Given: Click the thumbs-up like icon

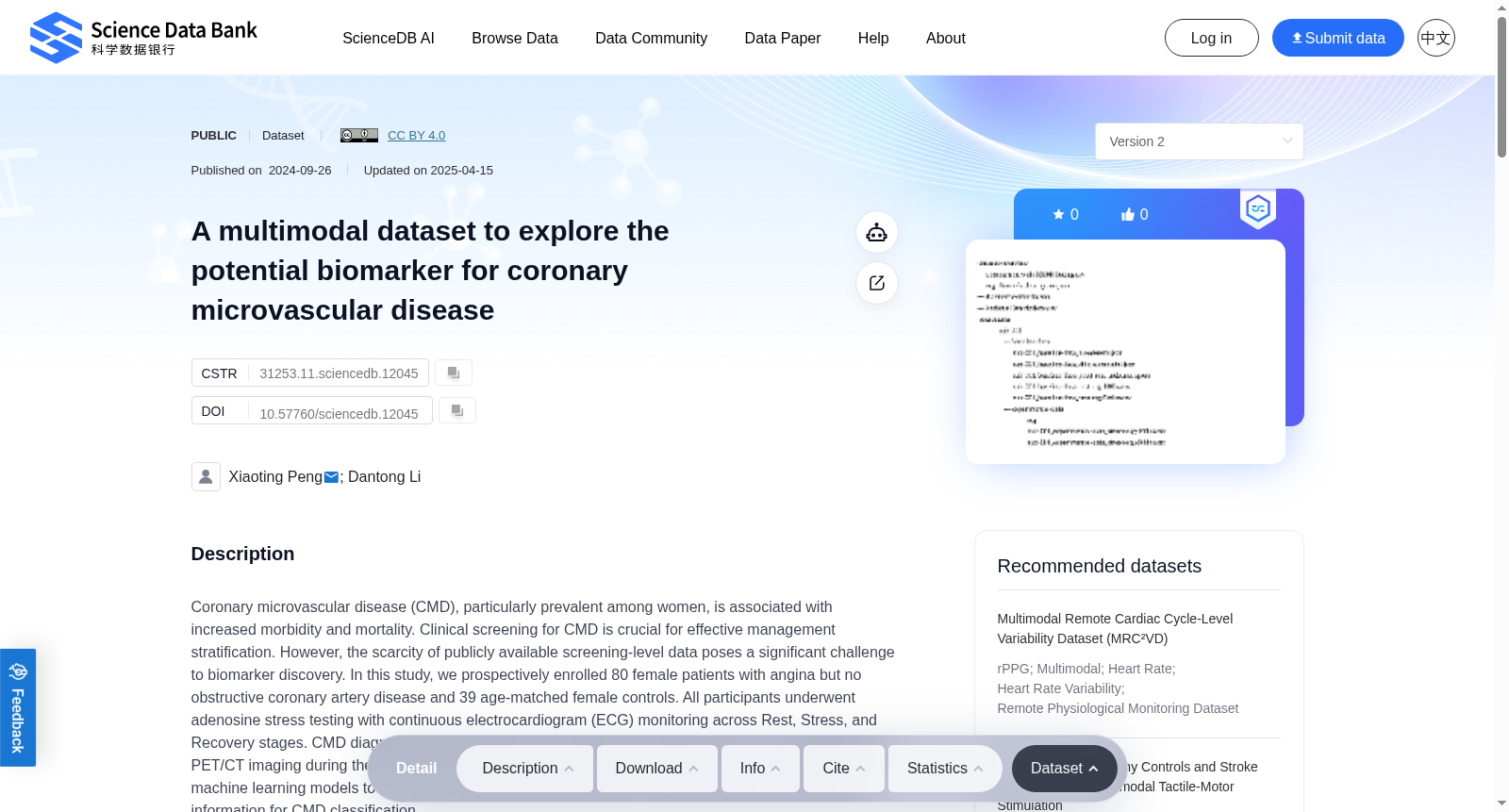Looking at the screenshot, I should [x=1127, y=214].
